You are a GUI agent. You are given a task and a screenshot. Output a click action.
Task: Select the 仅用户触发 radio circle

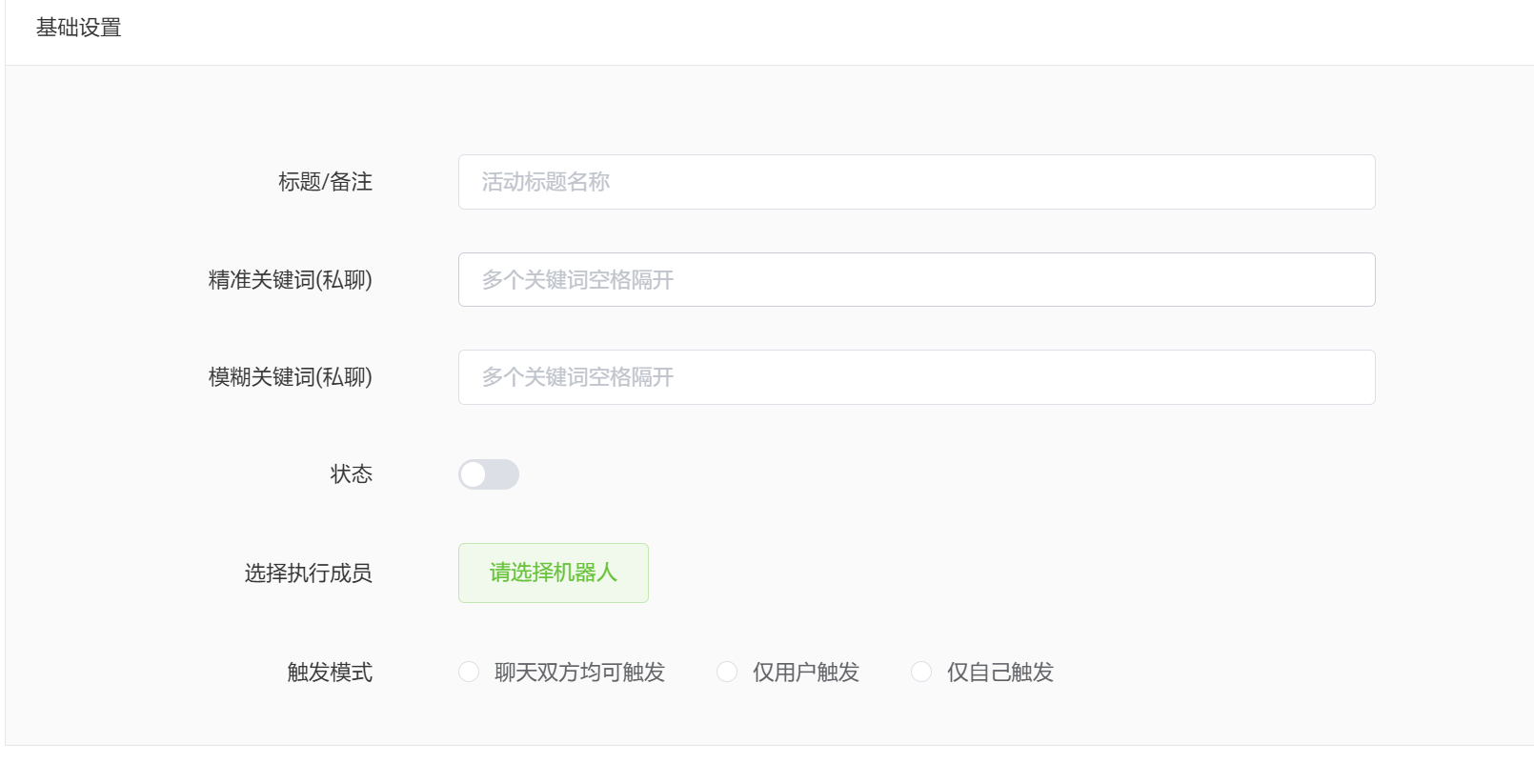(727, 672)
